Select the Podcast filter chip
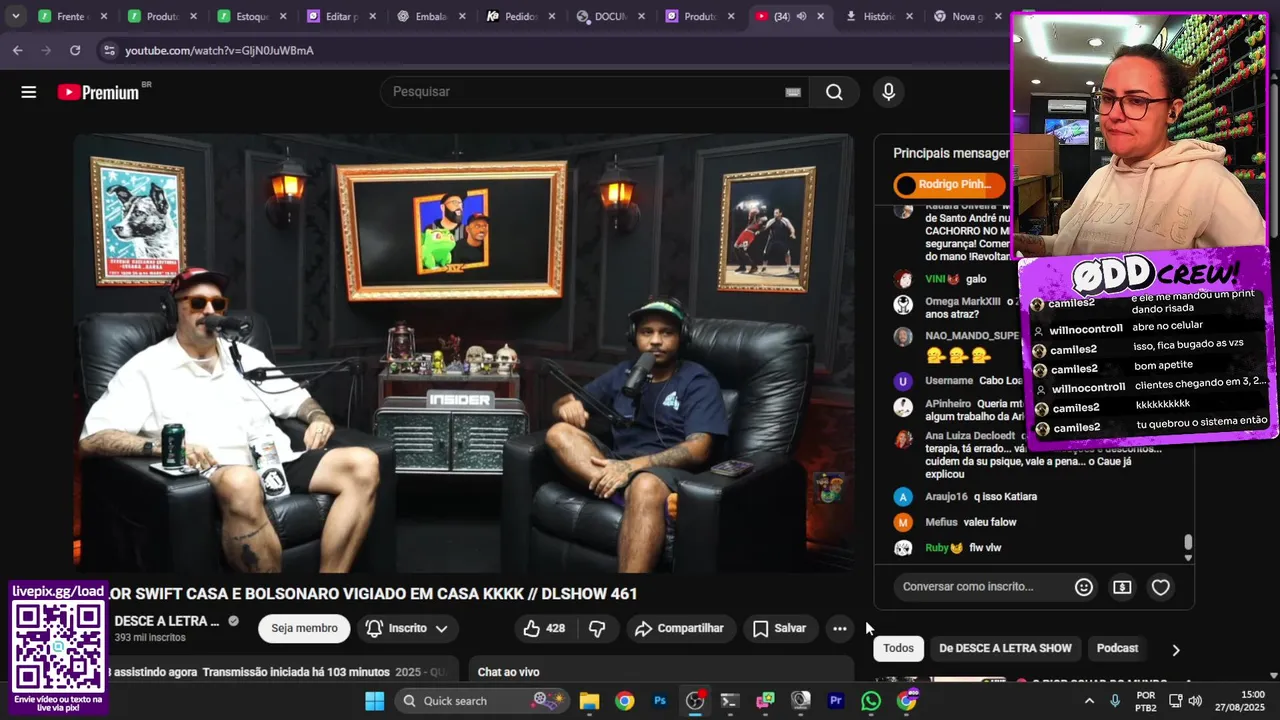The height and width of the screenshot is (720, 1280). (x=1117, y=648)
